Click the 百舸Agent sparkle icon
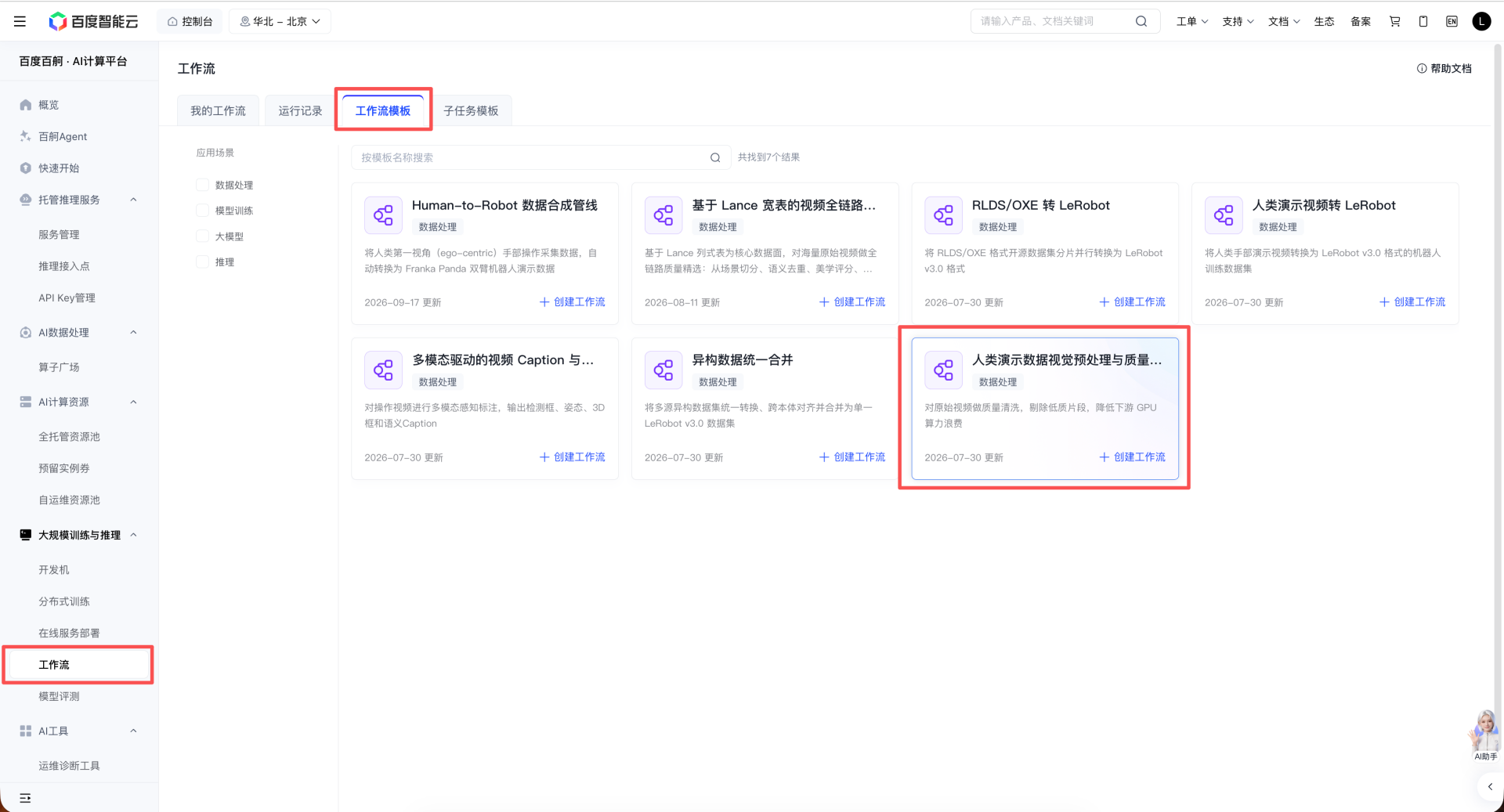The width and height of the screenshot is (1504, 812). 26,136
